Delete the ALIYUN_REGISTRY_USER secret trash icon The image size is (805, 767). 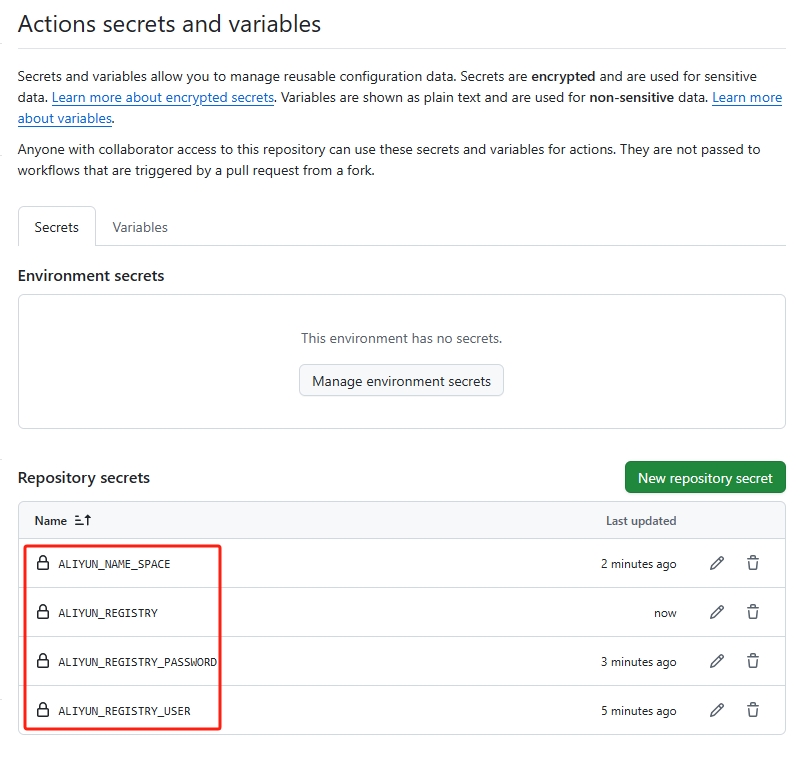[x=753, y=711]
